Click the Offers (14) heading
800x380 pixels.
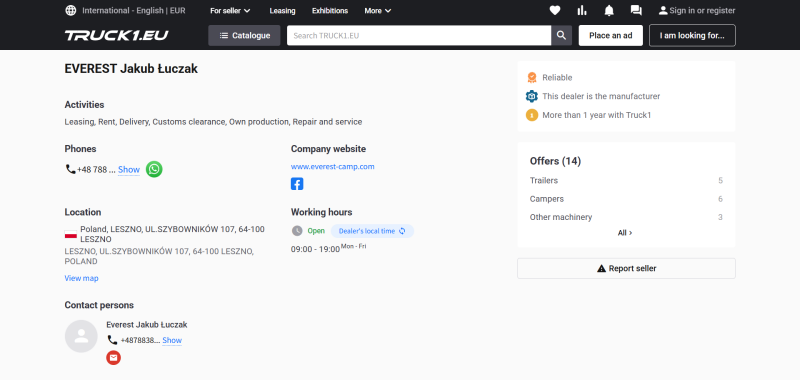point(555,161)
